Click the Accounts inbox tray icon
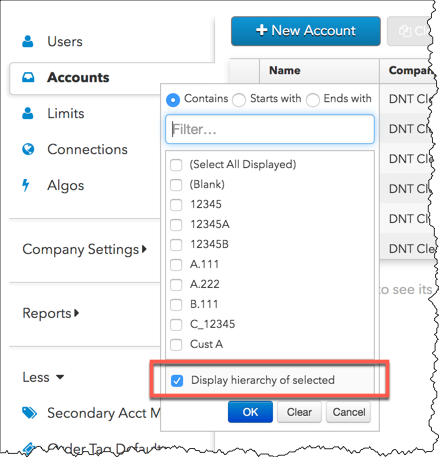This screenshot has width=439, height=457. pyautogui.click(x=28, y=77)
